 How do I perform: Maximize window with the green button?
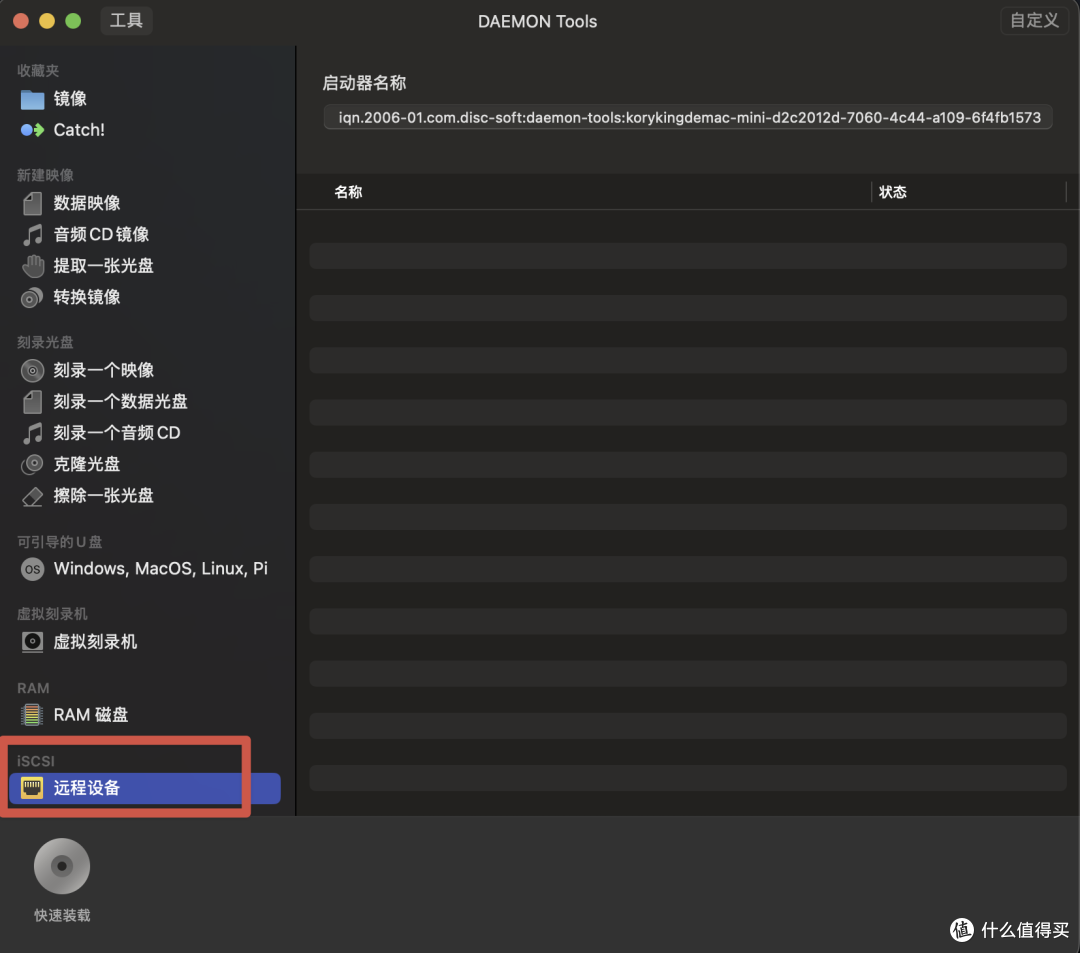tap(73, 21)
